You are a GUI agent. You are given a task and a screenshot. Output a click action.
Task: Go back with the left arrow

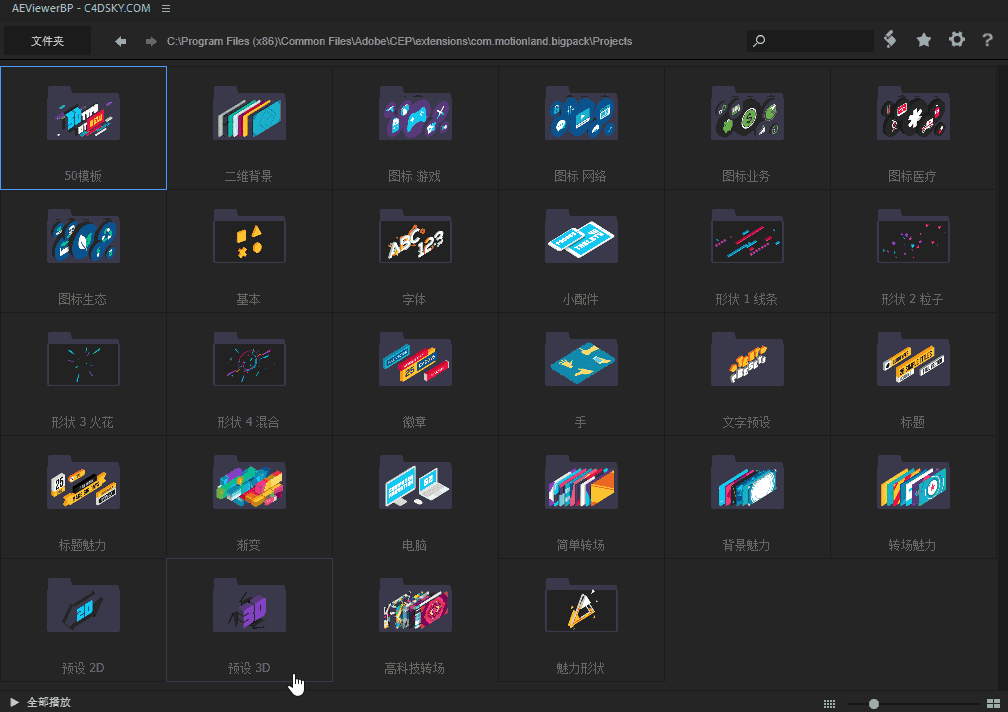(120, 41)
